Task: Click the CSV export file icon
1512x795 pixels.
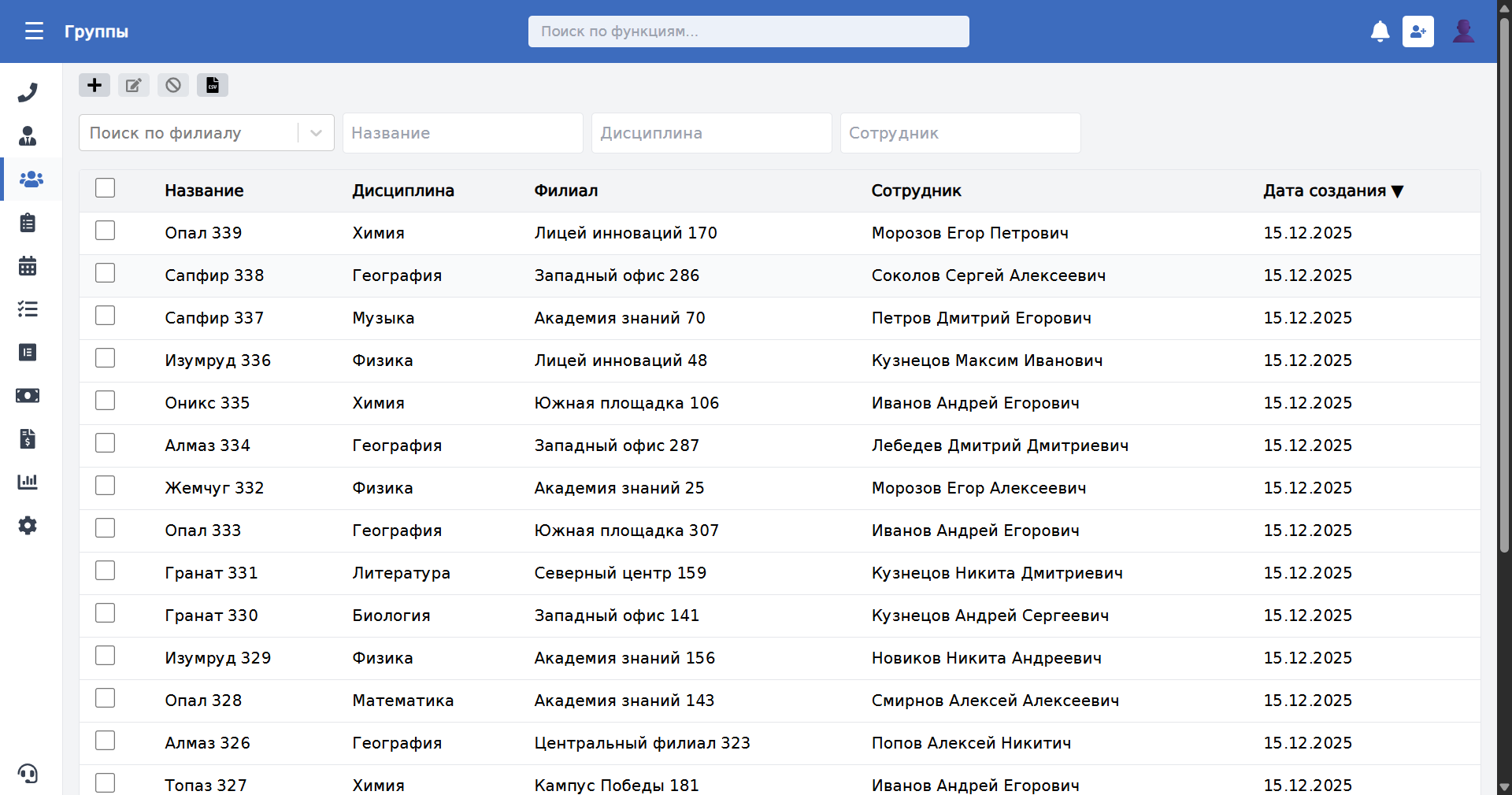Action: [213, 85]
